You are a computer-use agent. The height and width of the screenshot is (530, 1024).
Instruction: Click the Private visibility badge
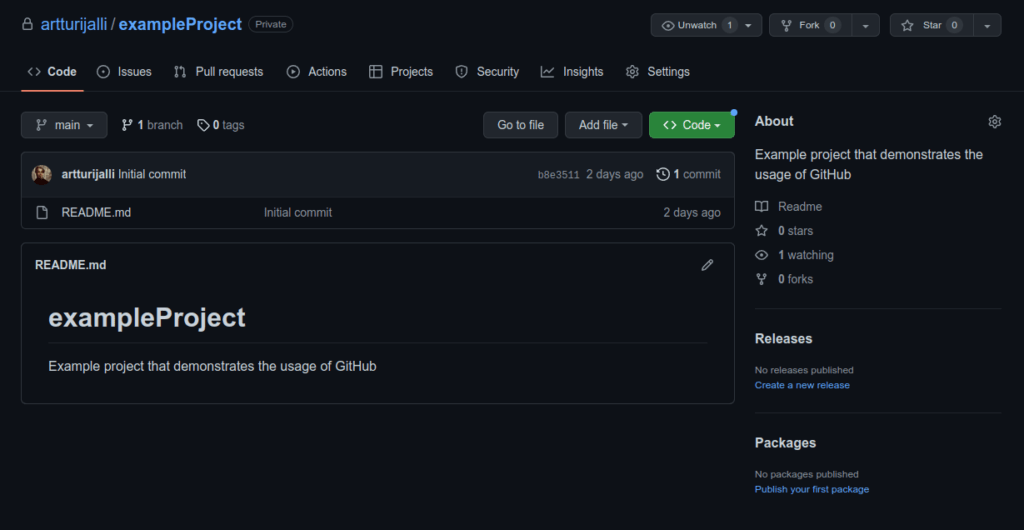tap(271, 24)
